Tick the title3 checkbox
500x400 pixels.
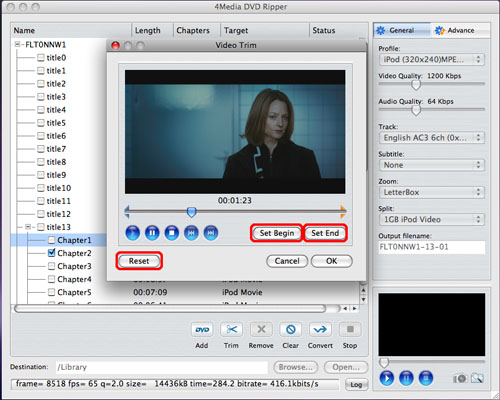click(41, 97)
